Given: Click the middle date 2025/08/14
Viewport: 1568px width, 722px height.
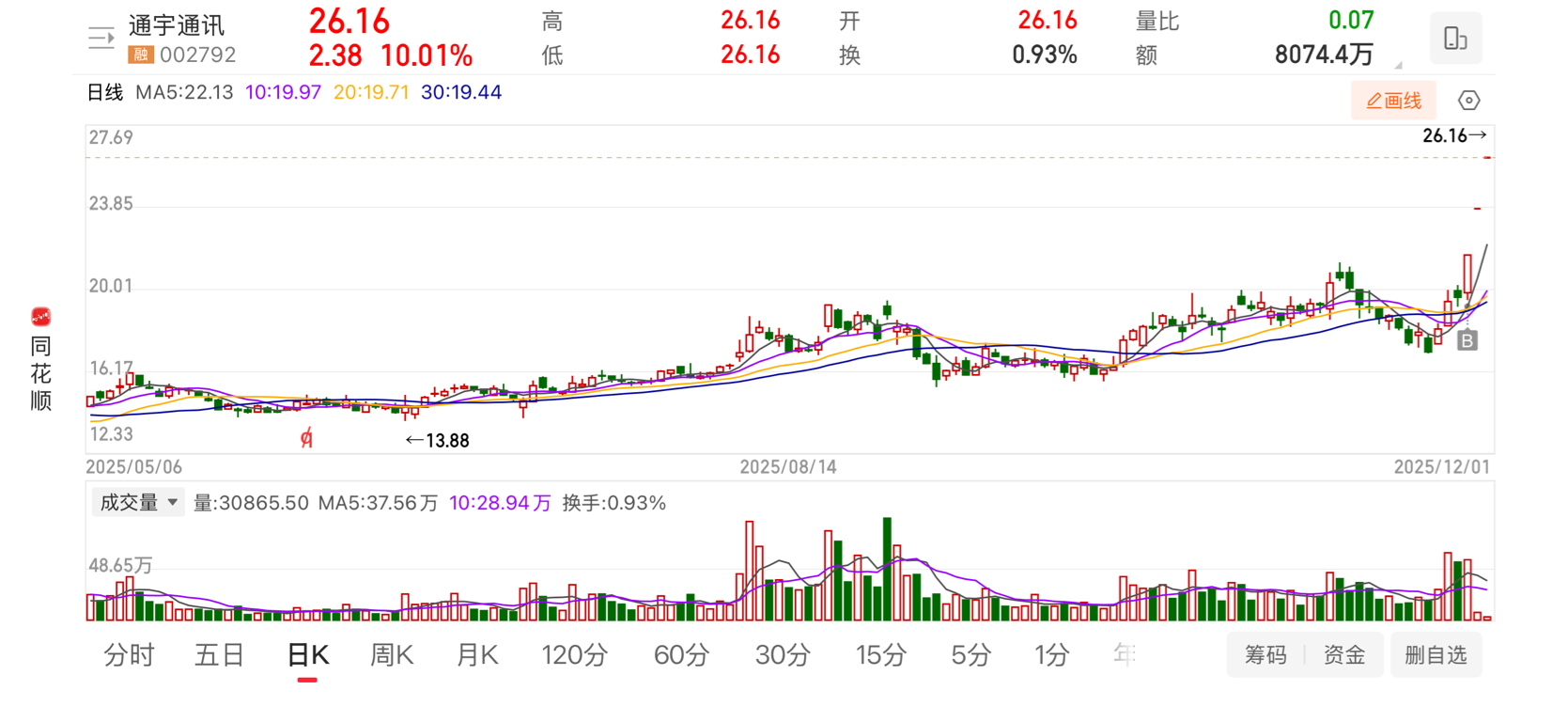Looking at the screenshot, I should [788, 466].
